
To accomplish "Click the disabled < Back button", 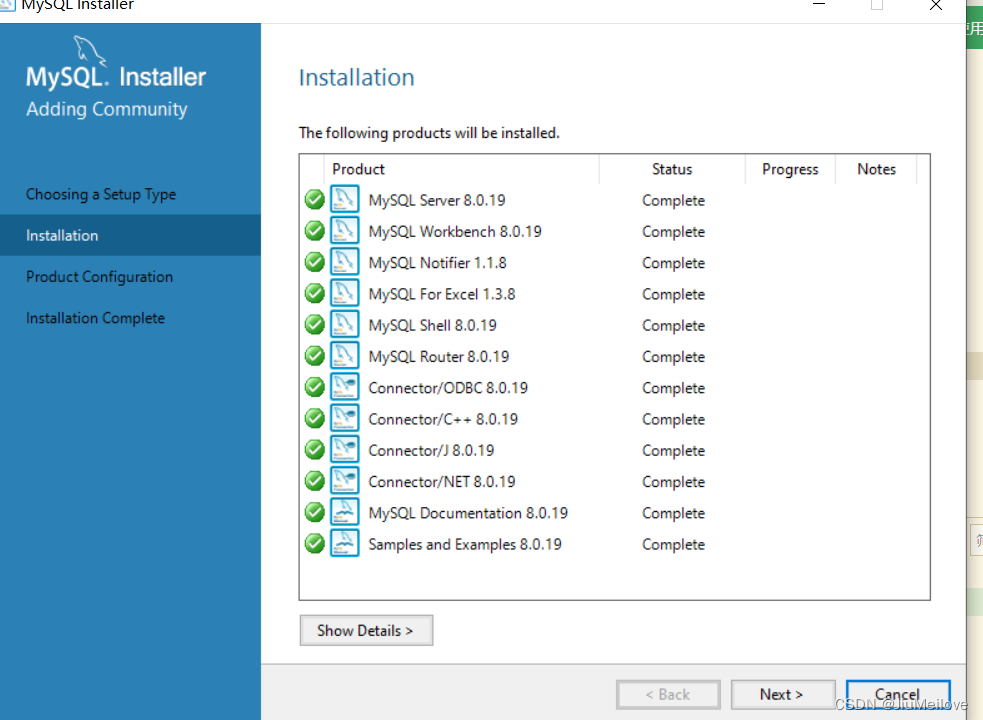I will tap(668, 694).
